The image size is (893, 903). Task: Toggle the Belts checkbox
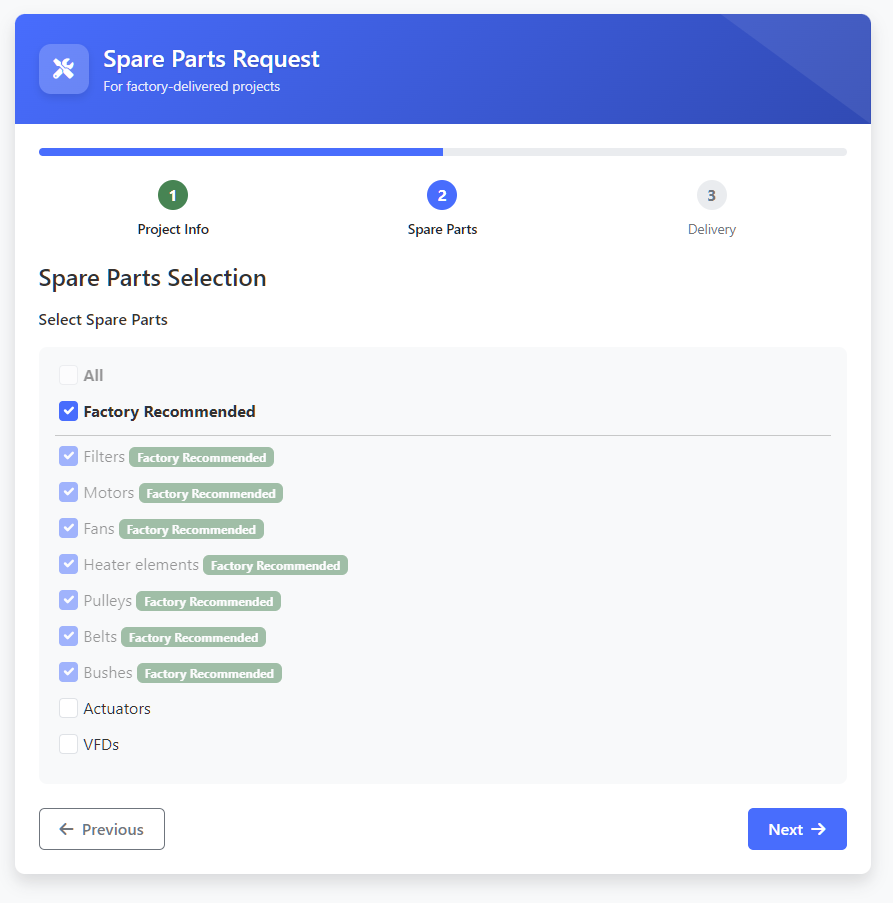point(69,636)
